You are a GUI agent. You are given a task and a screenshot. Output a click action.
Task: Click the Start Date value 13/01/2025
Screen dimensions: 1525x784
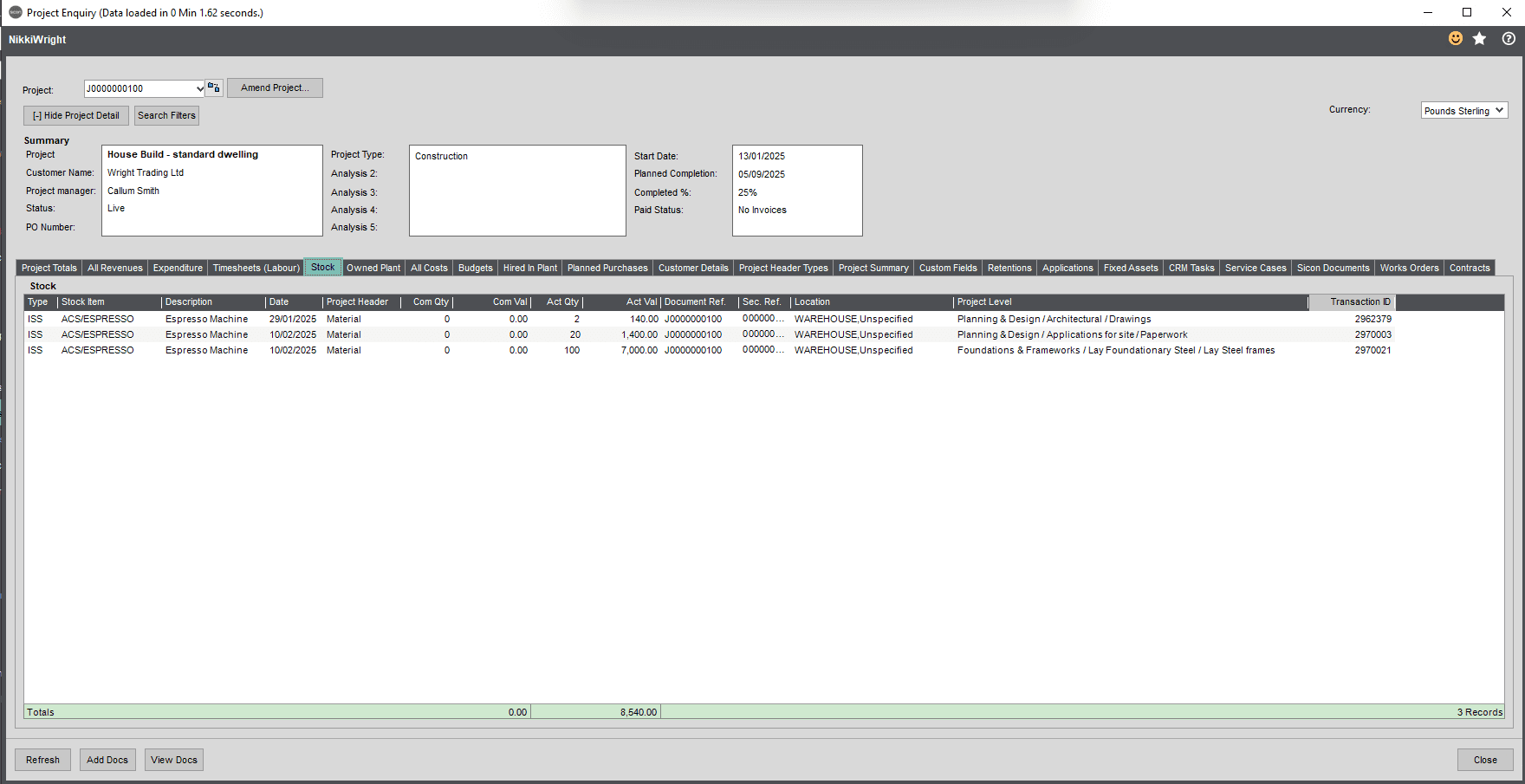762,156
